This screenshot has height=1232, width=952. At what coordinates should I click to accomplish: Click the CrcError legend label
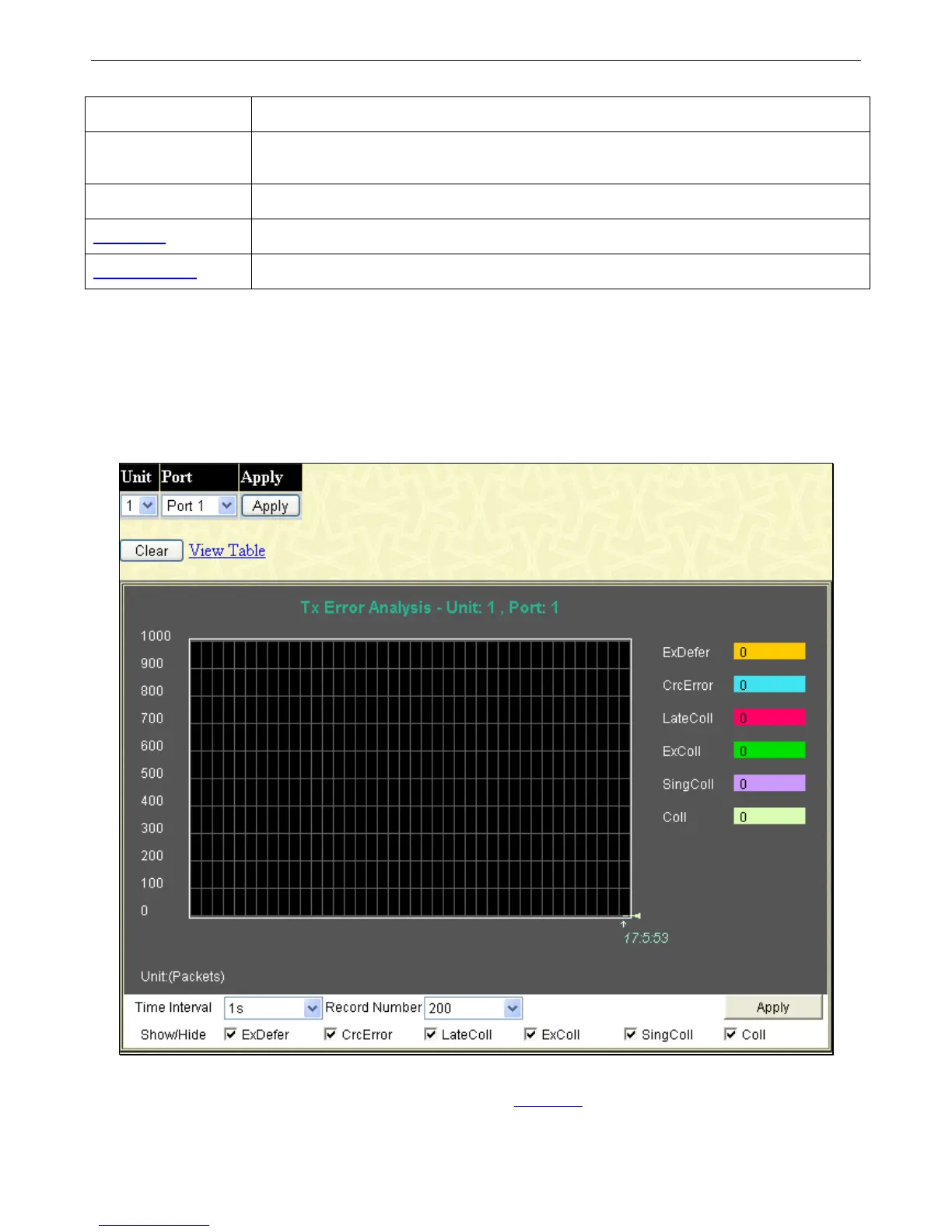pos(688,685)
